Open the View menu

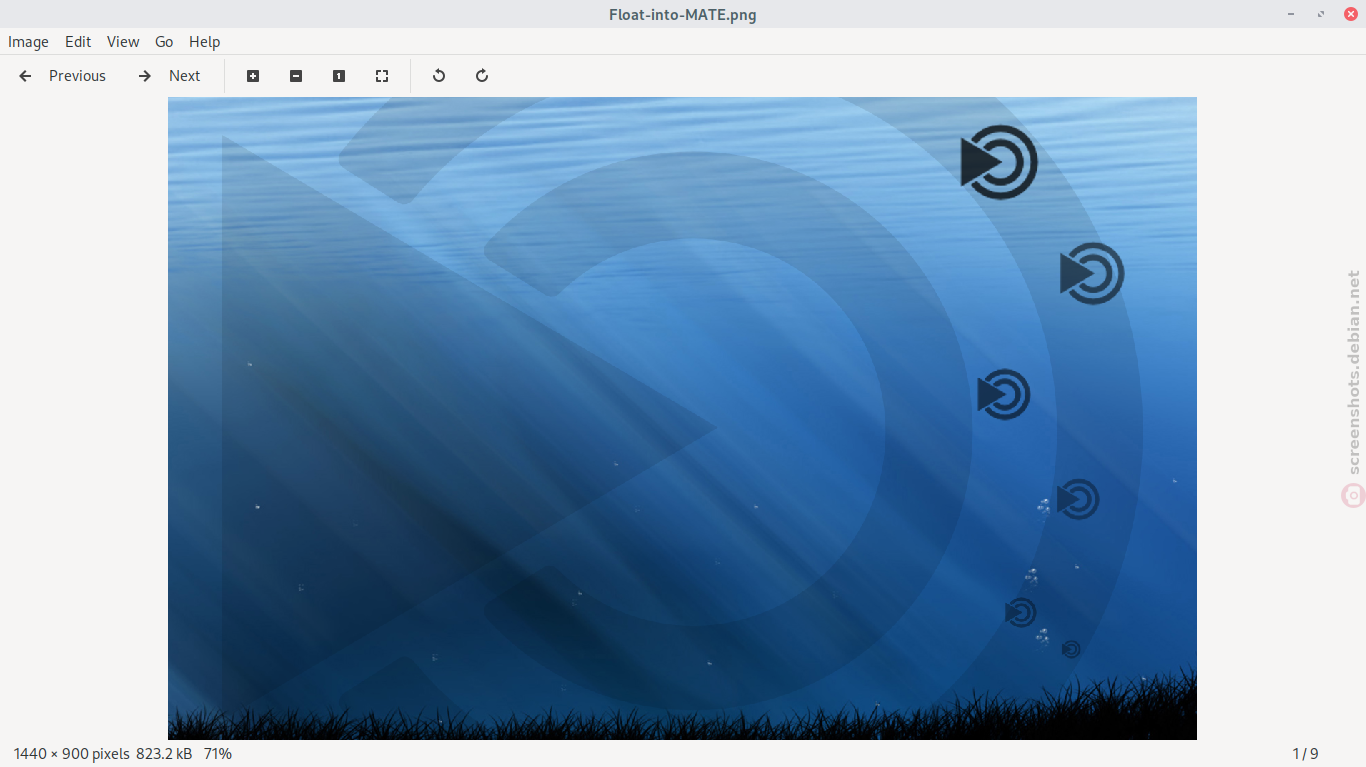pos(123,42)
